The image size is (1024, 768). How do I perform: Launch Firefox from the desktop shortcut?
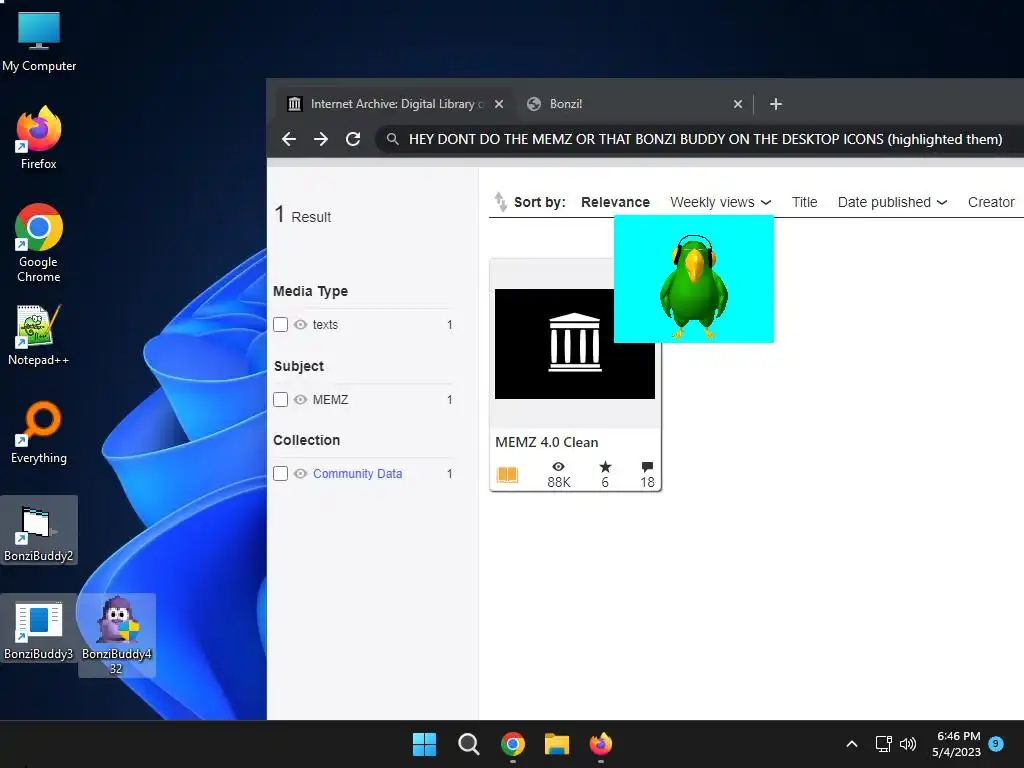(39, 138)
